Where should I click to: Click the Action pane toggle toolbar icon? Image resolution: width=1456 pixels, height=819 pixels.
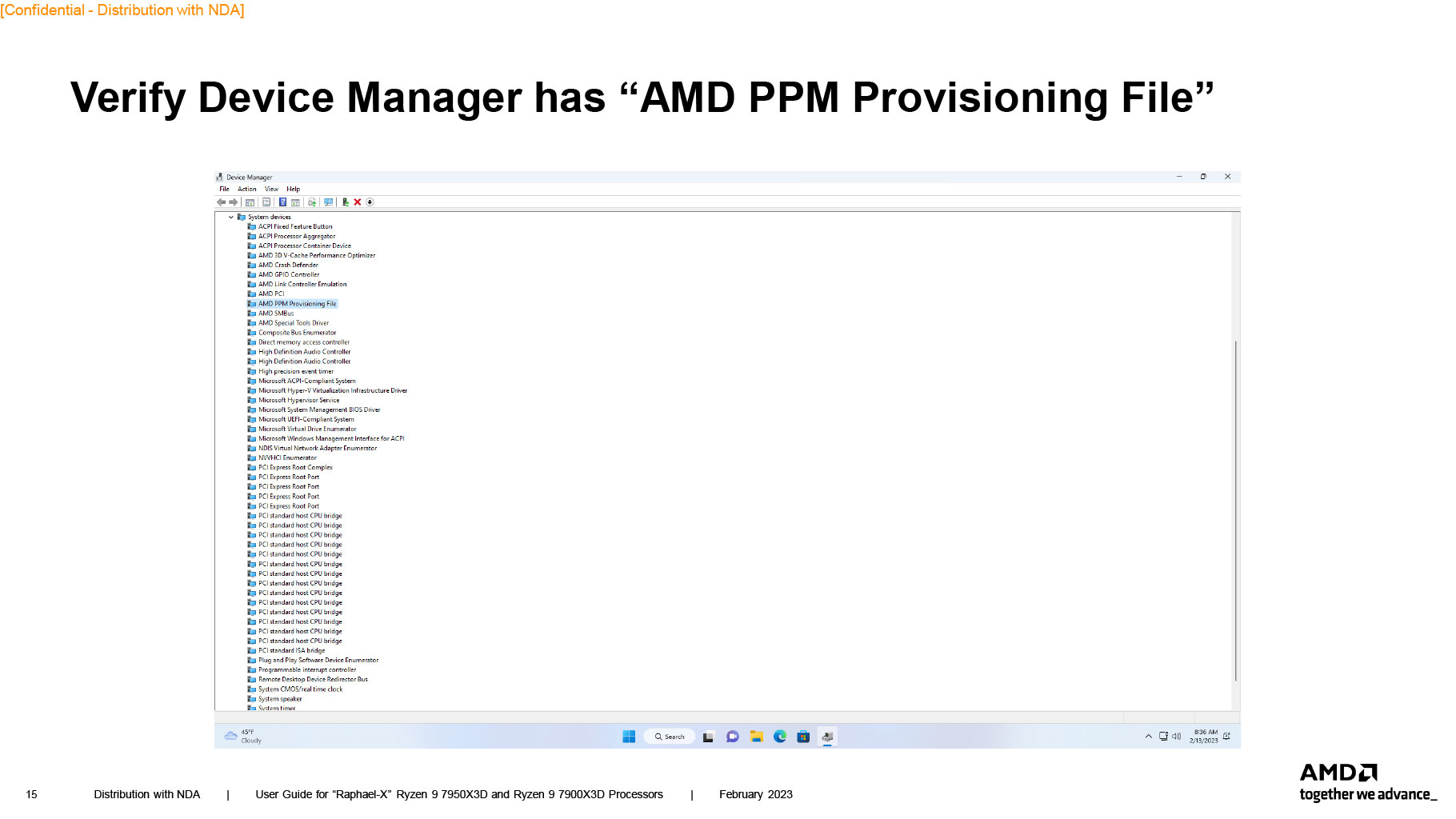pos(295,202)
